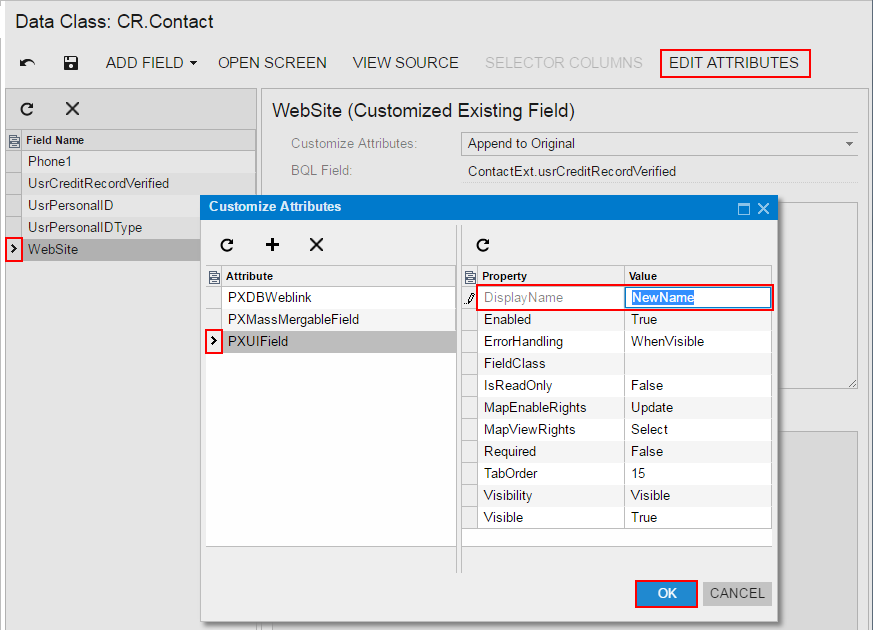Click the WebSite row arrow indicator
This screenshot has height=630, width=873.
(13, 249)
